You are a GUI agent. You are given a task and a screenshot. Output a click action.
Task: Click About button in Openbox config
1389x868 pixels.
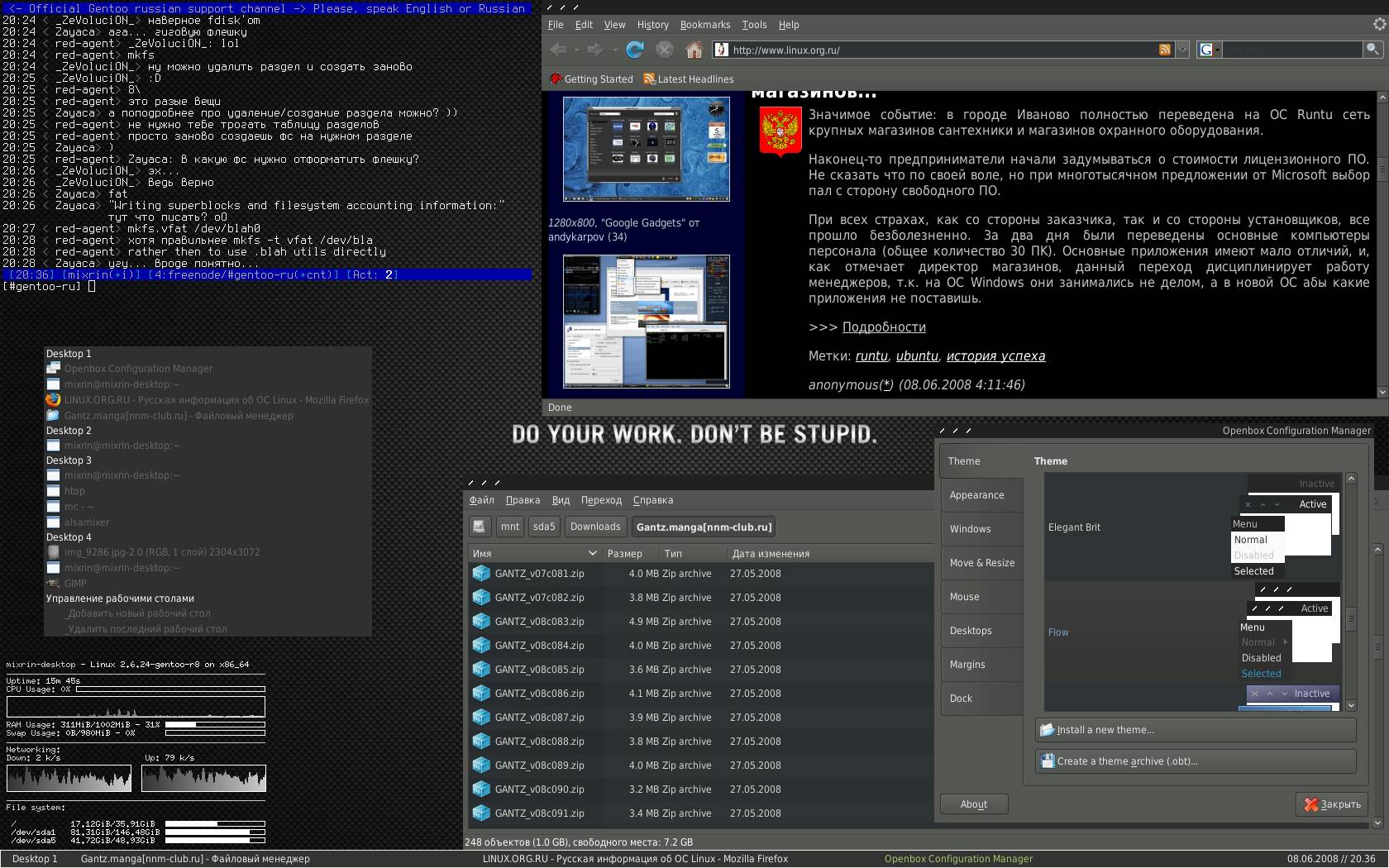pos(974,804)
